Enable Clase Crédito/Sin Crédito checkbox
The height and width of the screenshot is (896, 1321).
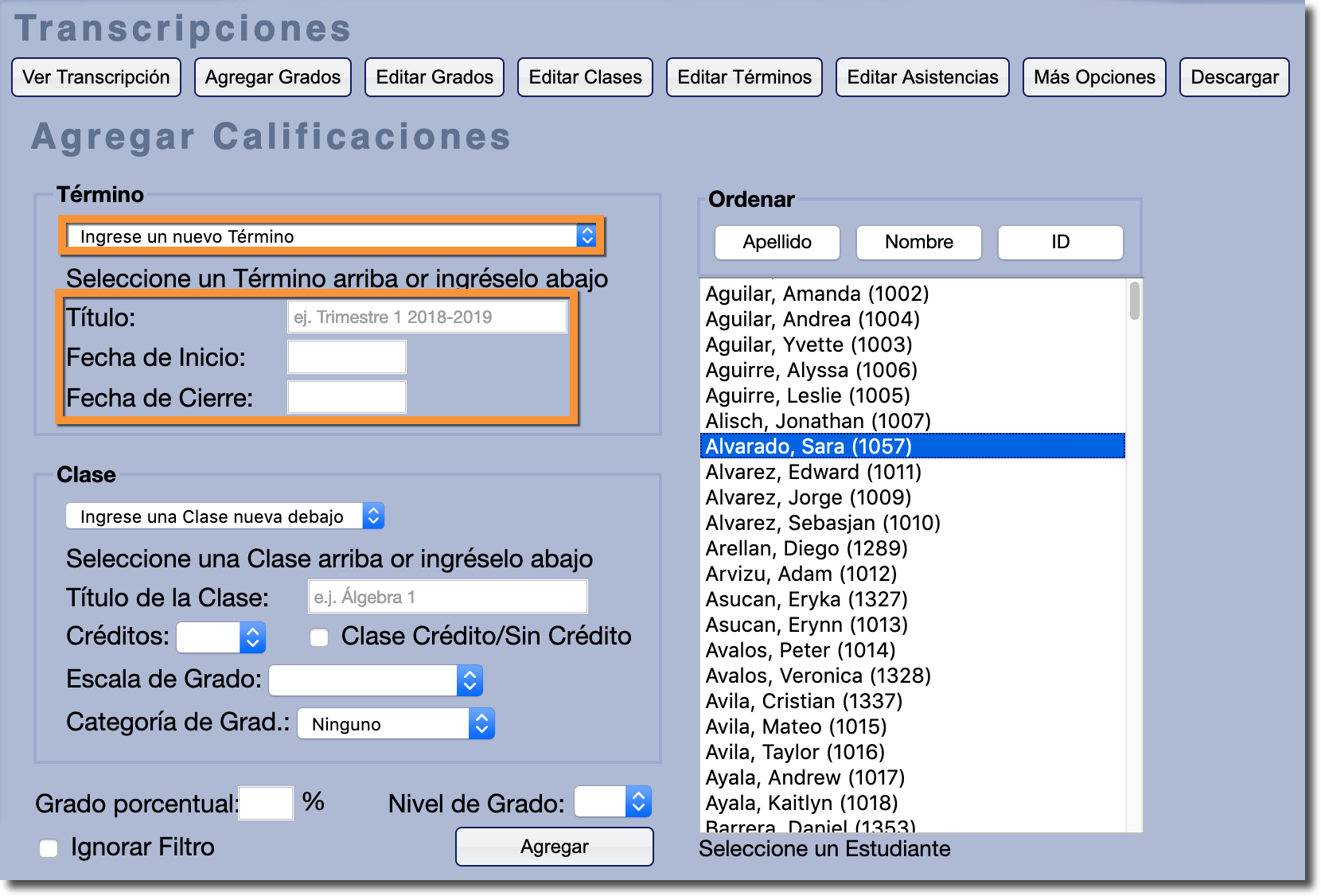click(319, 637)
